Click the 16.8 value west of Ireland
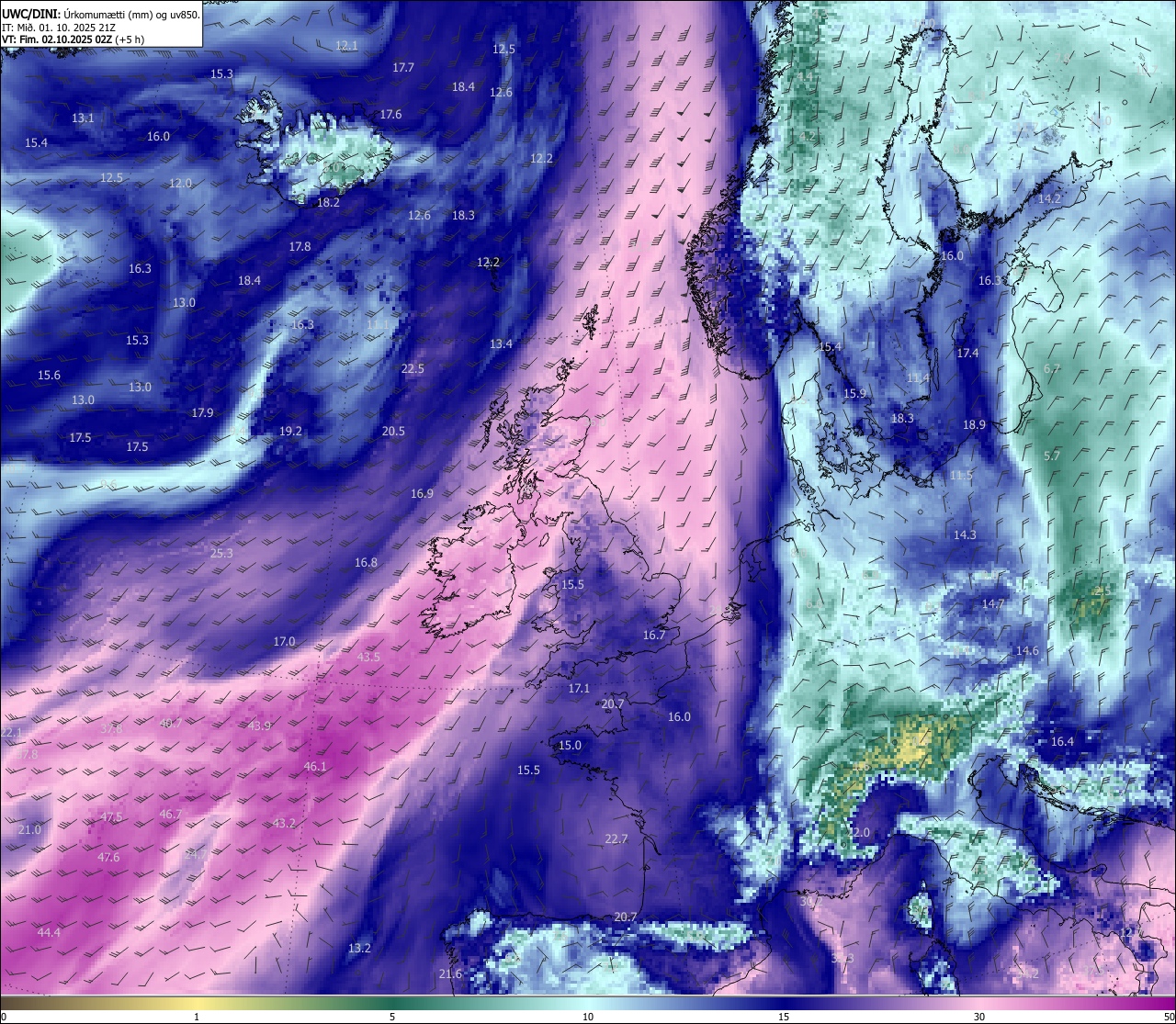 point(366,563)
